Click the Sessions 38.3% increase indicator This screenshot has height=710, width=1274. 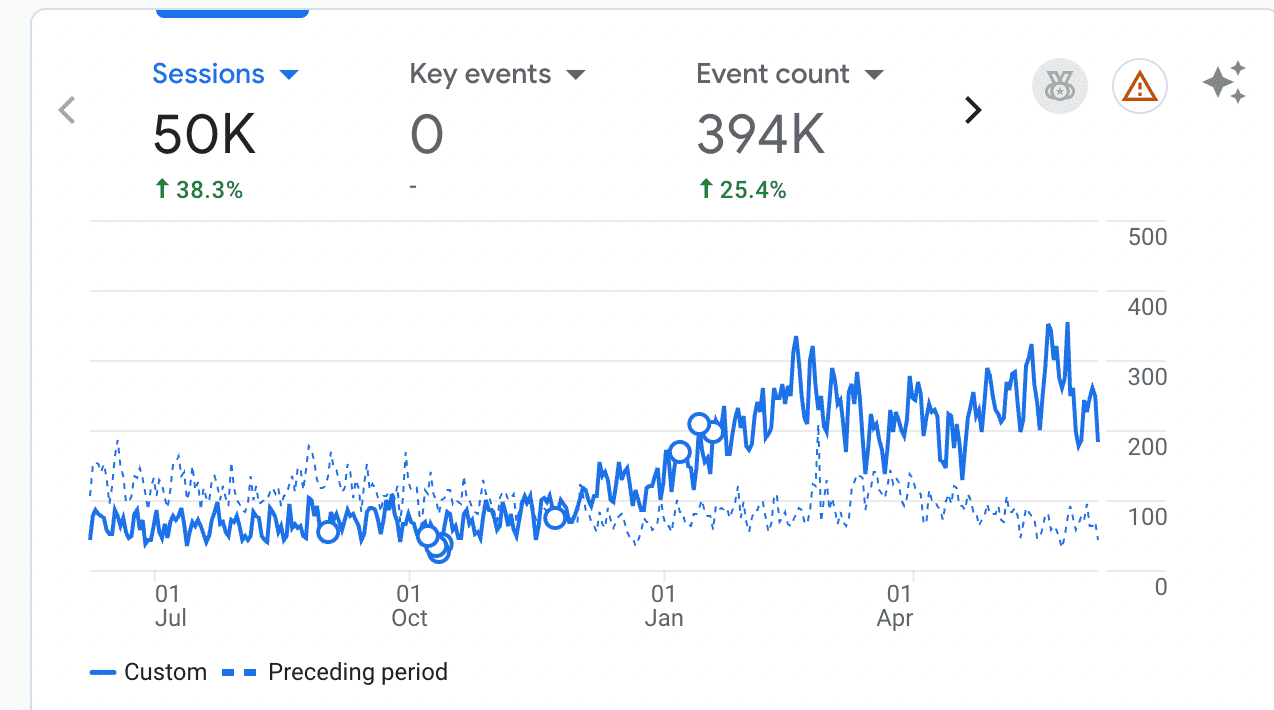point(198,190)
